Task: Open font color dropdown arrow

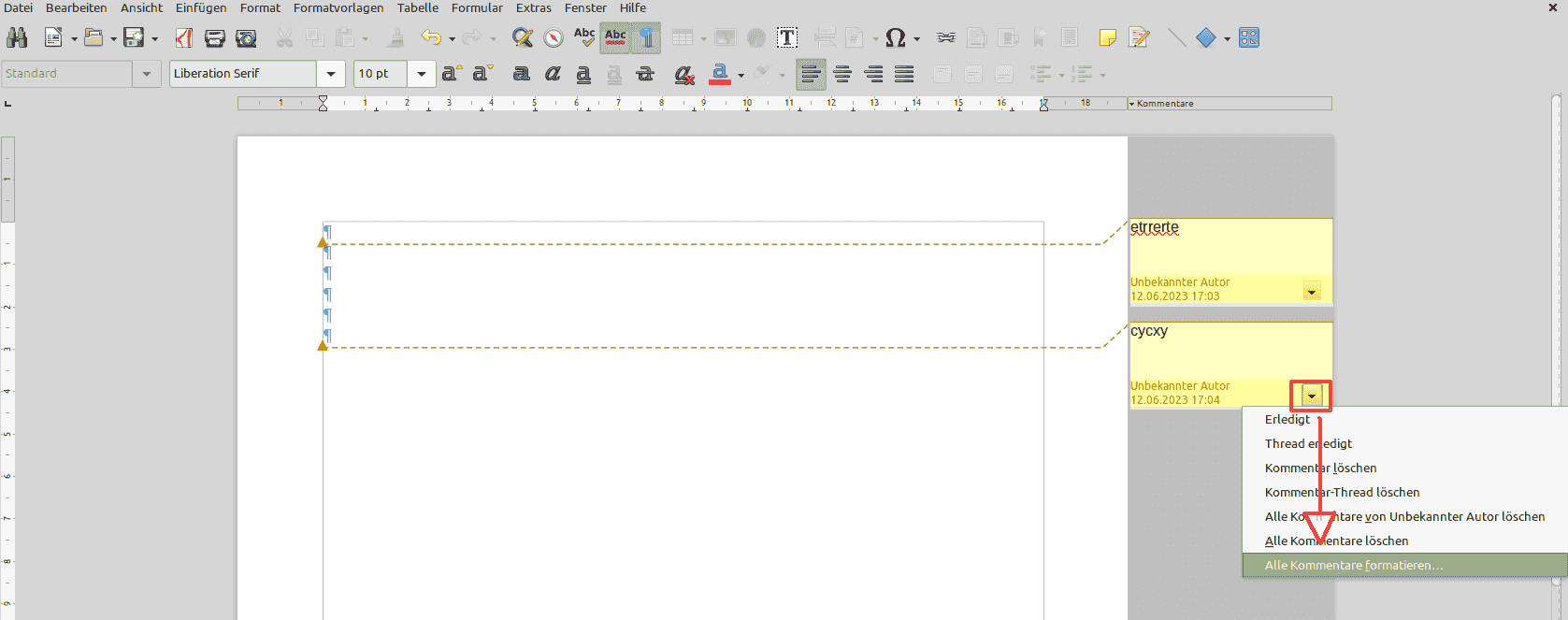Action: (x=741, y=75)
